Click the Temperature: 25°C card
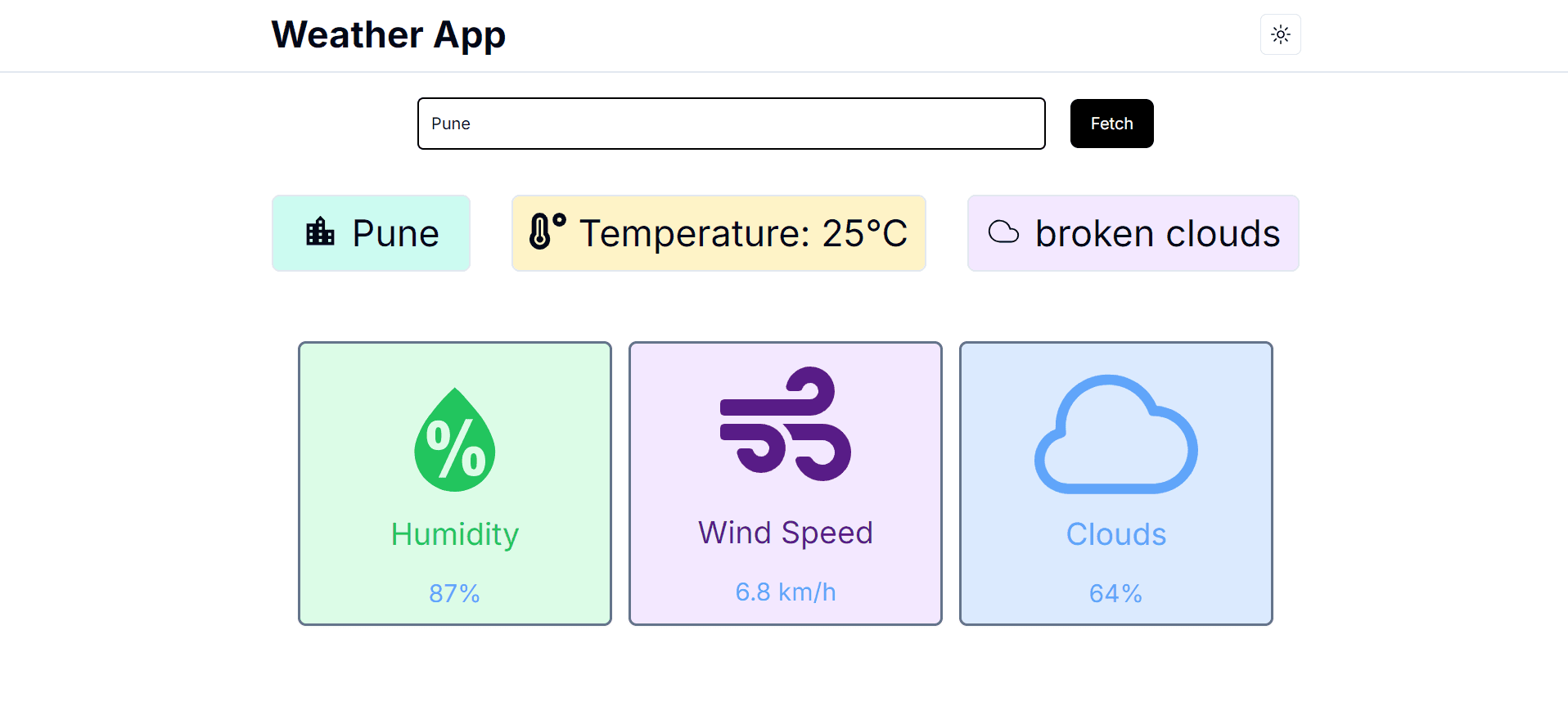Screen dimensions: 1568x702 pos(718,232)
